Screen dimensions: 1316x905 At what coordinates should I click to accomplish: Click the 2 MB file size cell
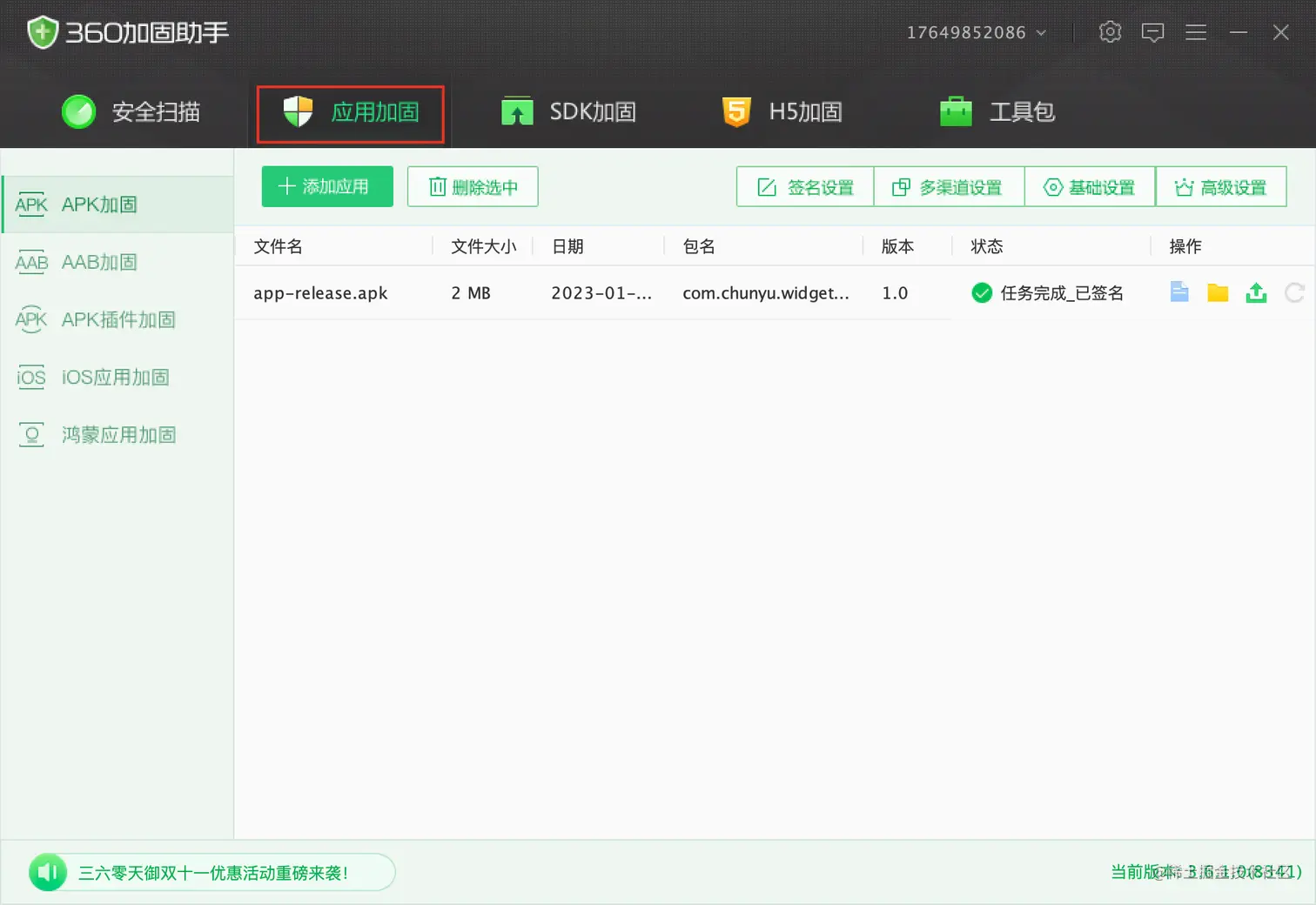tap(471, 293)
